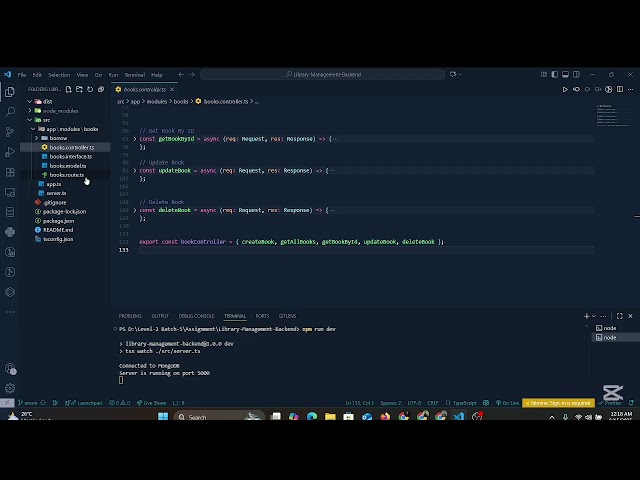Open Manage gear in activity bar
Image resolution: width=640 pixels, height=480 pixels.
[x=10, y=388]
